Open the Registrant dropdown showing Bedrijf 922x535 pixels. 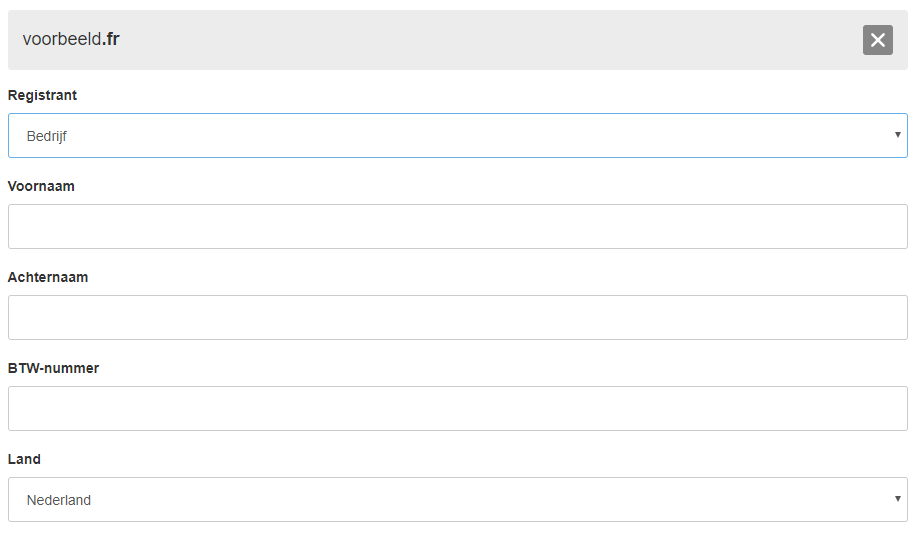point(457,135)
